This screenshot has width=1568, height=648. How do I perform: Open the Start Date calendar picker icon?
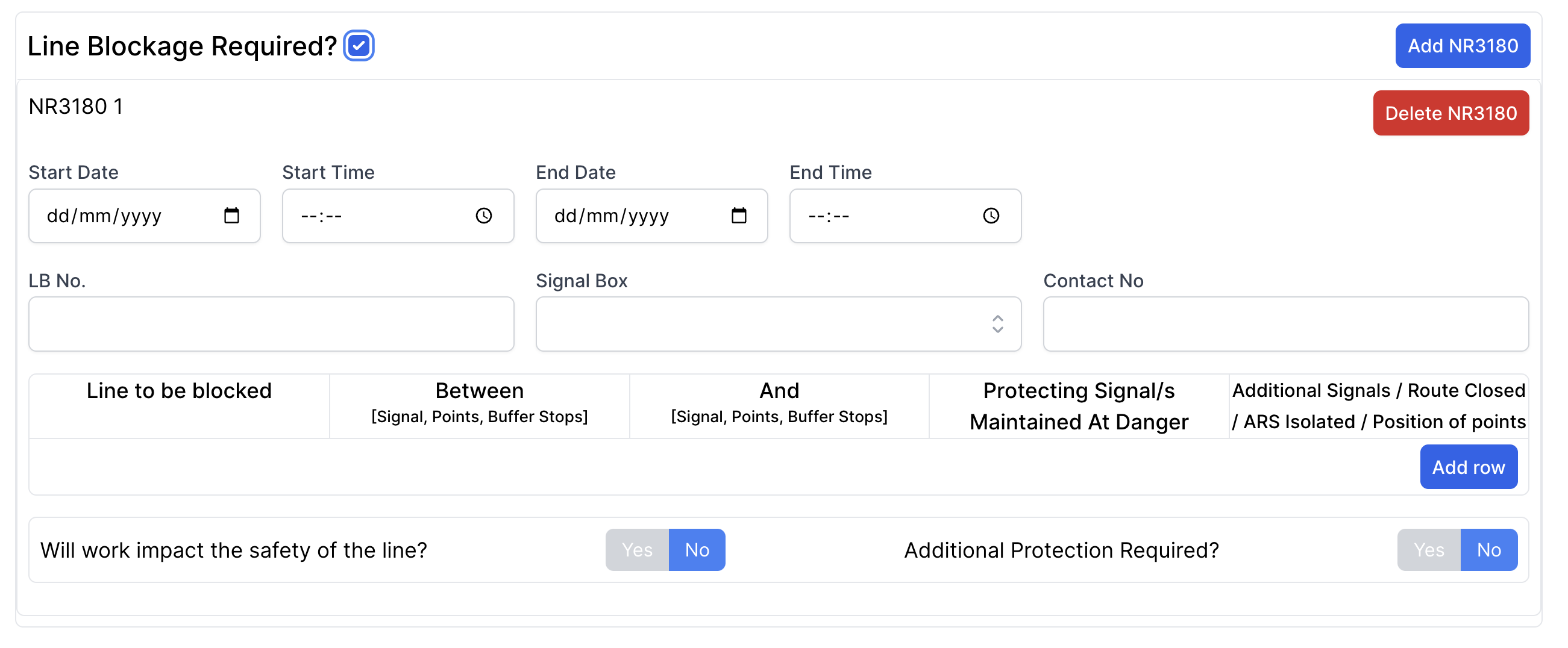point(231,216)
